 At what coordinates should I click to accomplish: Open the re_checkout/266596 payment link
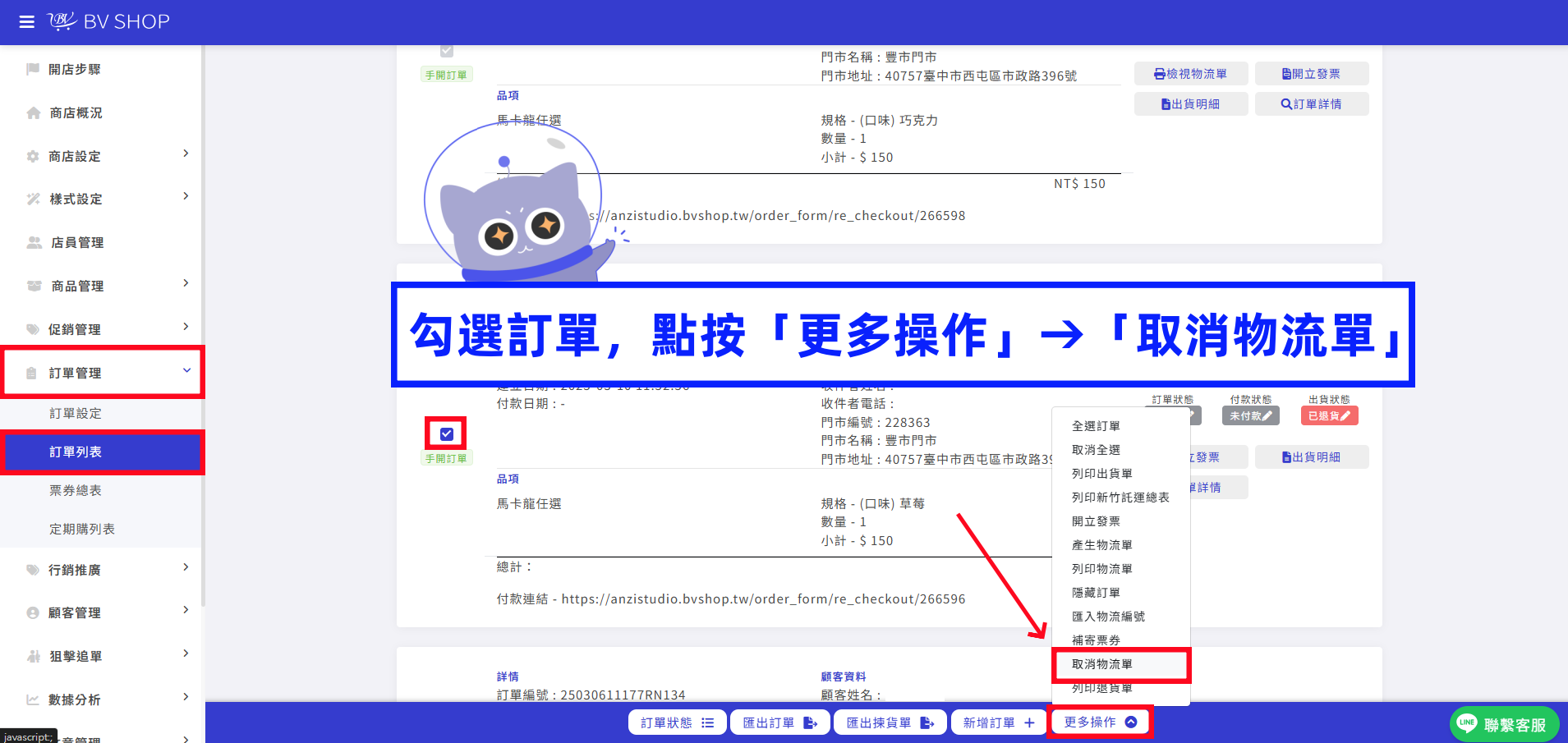click(x=763, y=599)
